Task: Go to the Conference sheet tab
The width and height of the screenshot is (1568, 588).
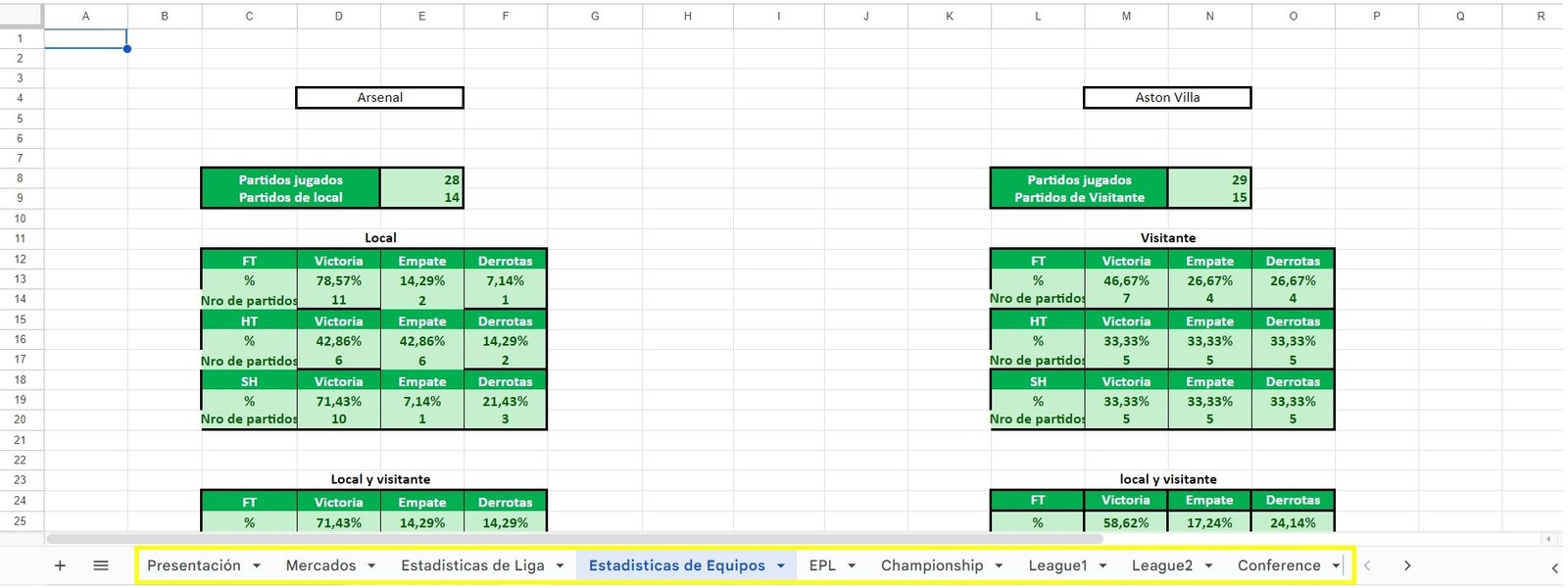Action: [x=1278, y=565]
